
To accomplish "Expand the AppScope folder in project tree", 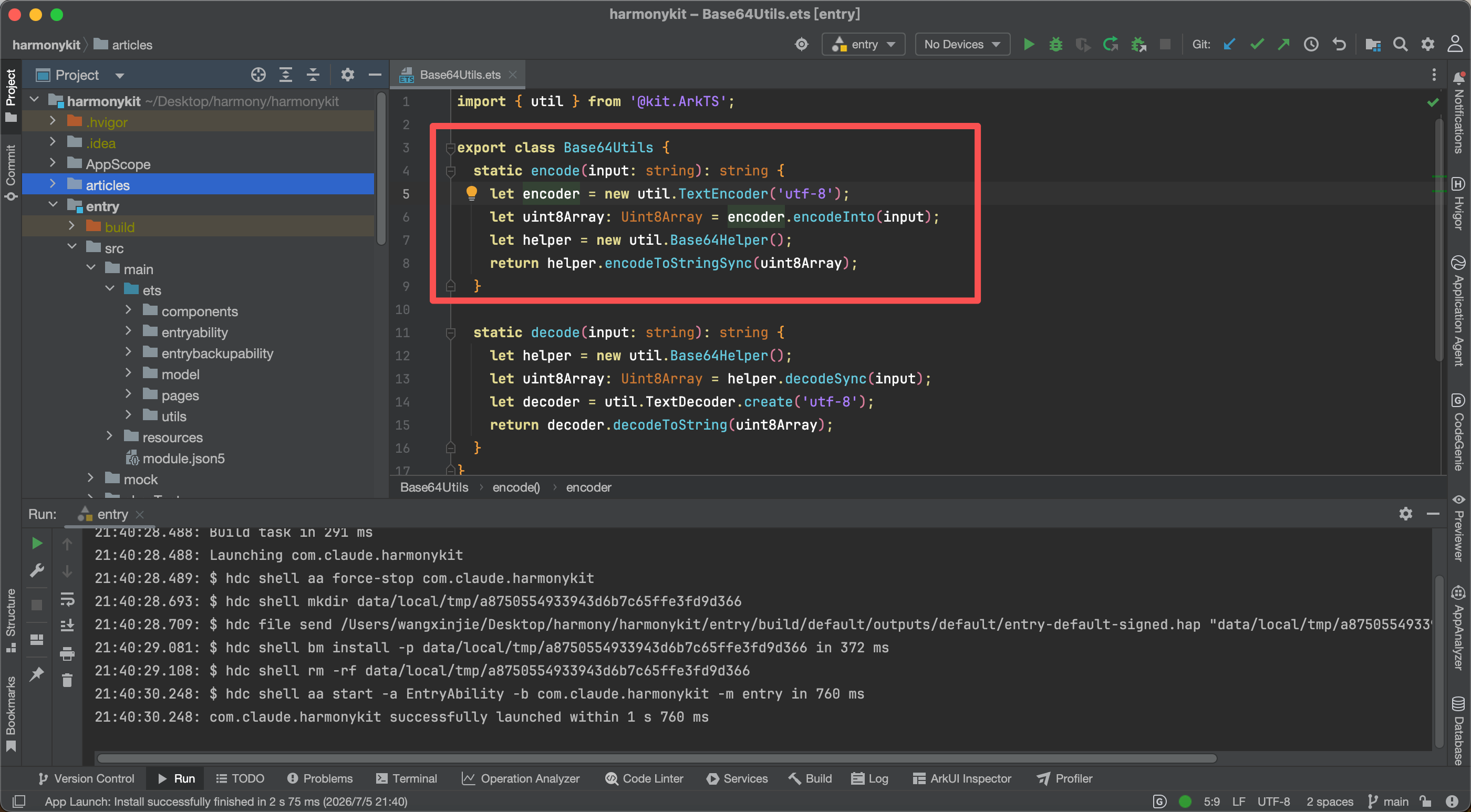I will (x=53, y=163).
